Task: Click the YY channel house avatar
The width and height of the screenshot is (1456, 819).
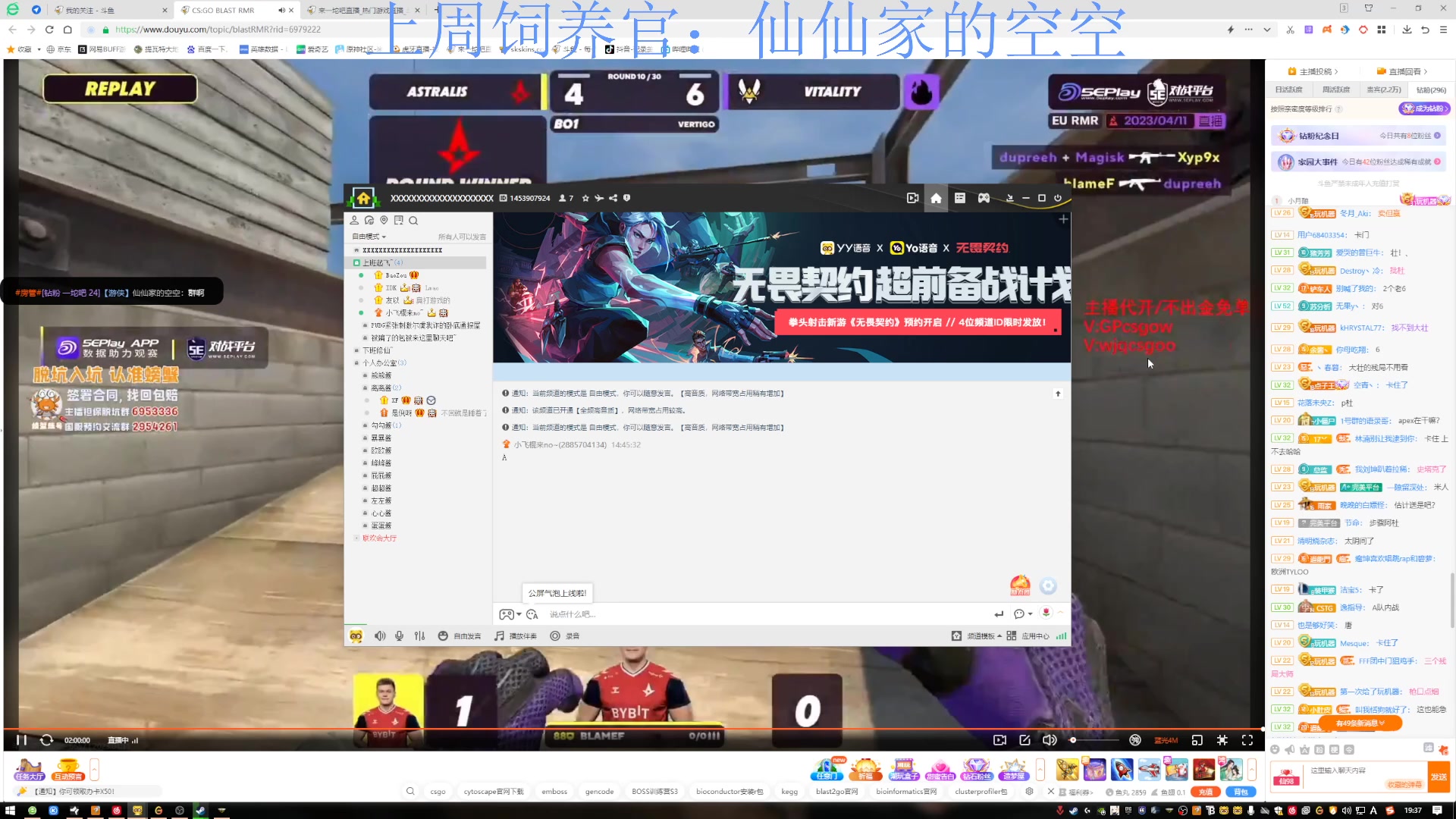Action: (363, 198)
